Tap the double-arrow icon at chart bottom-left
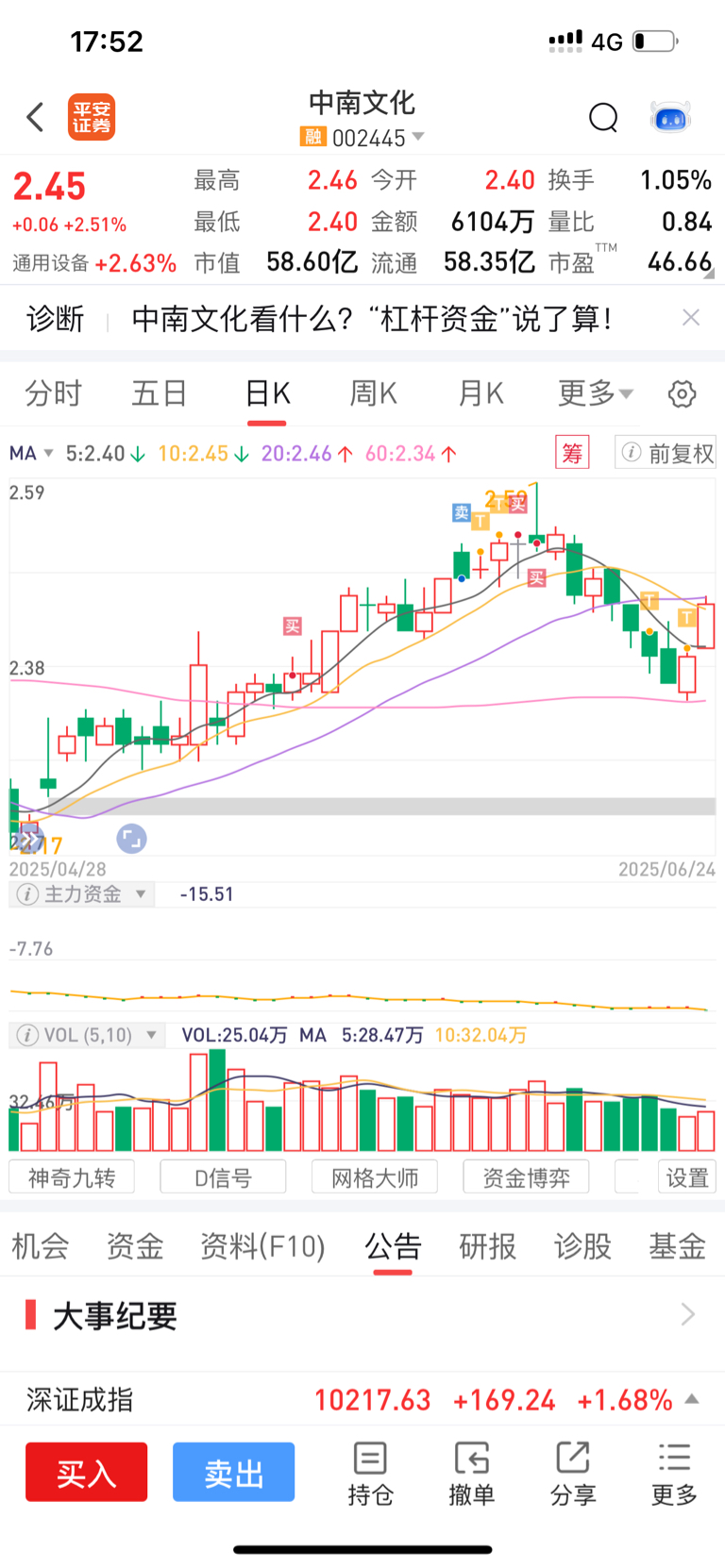This screenshot has width=725, height=1568. (29, 838)
